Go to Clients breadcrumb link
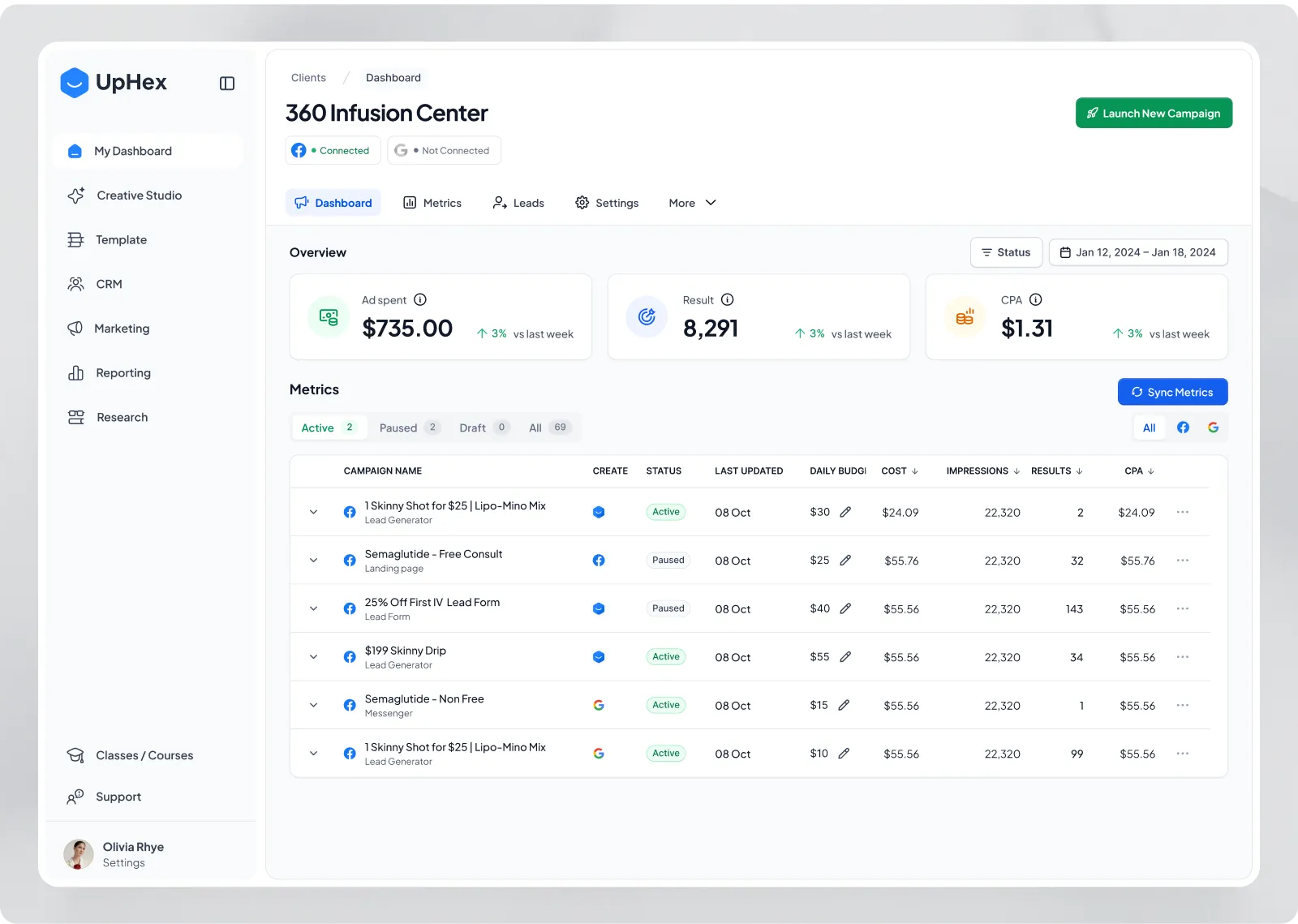The image size is (1298, 924). [308, 78]
